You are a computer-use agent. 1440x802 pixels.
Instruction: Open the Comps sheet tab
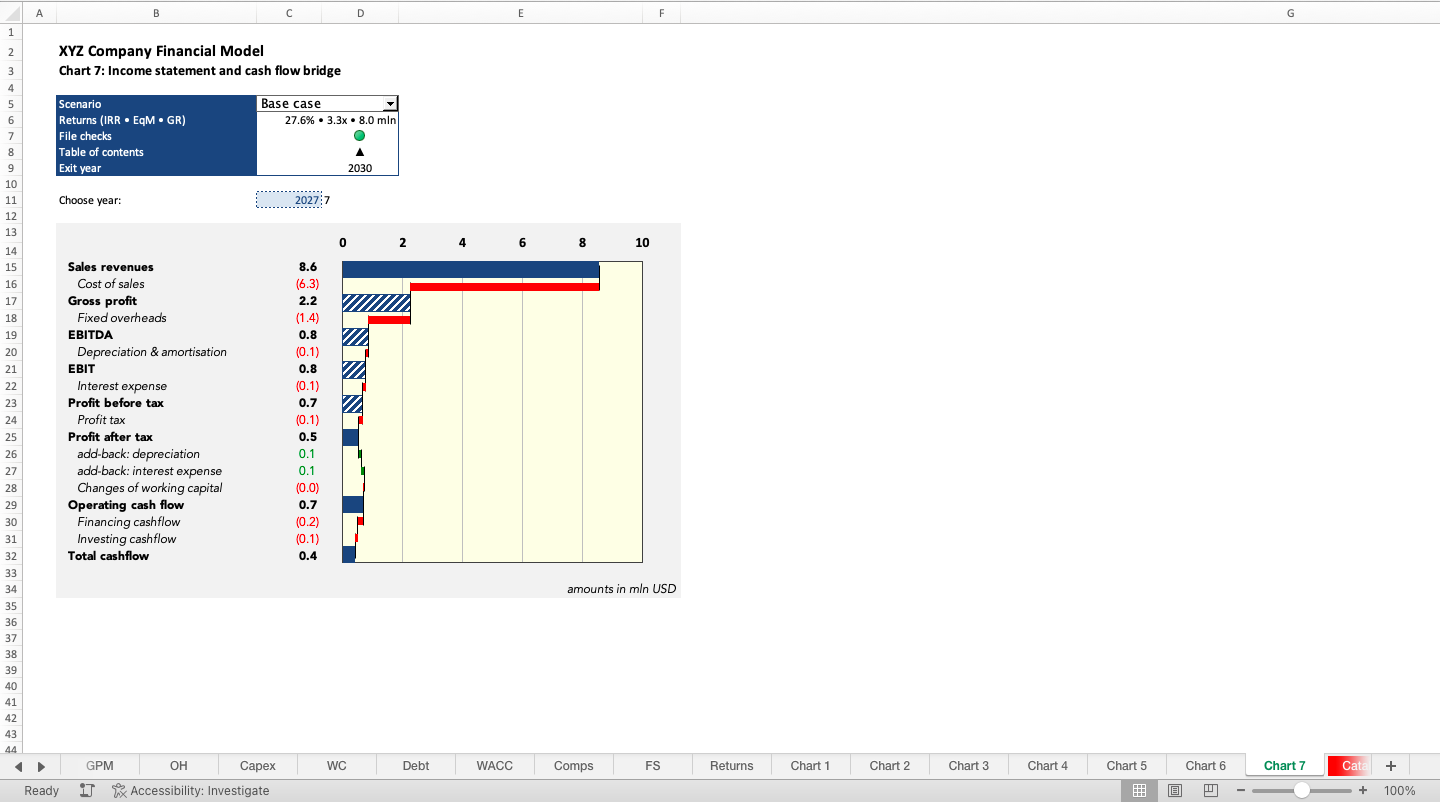coord(574,766)
